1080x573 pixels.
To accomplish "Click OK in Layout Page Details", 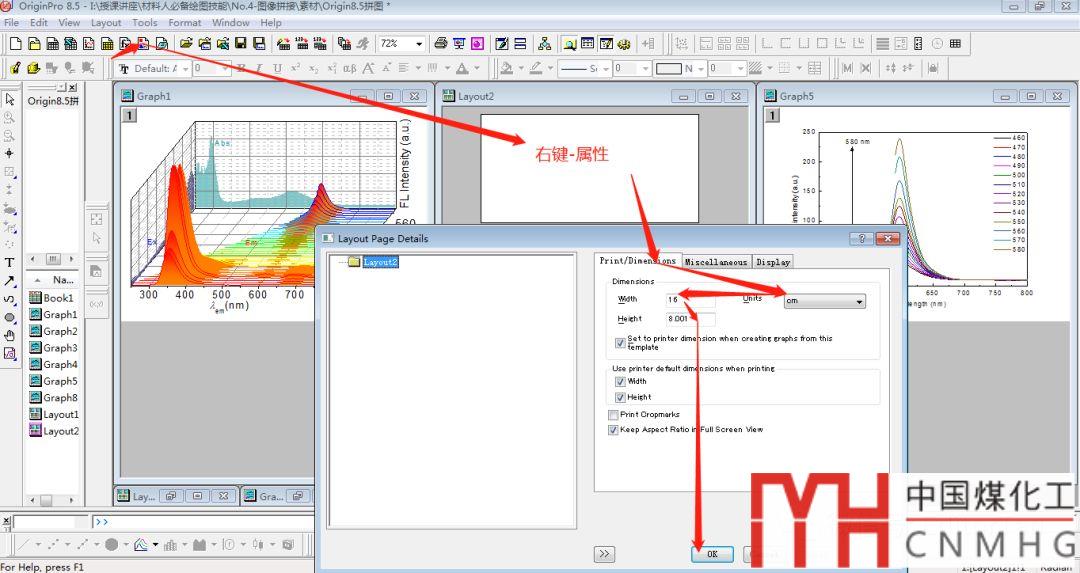I will (712, 553).
